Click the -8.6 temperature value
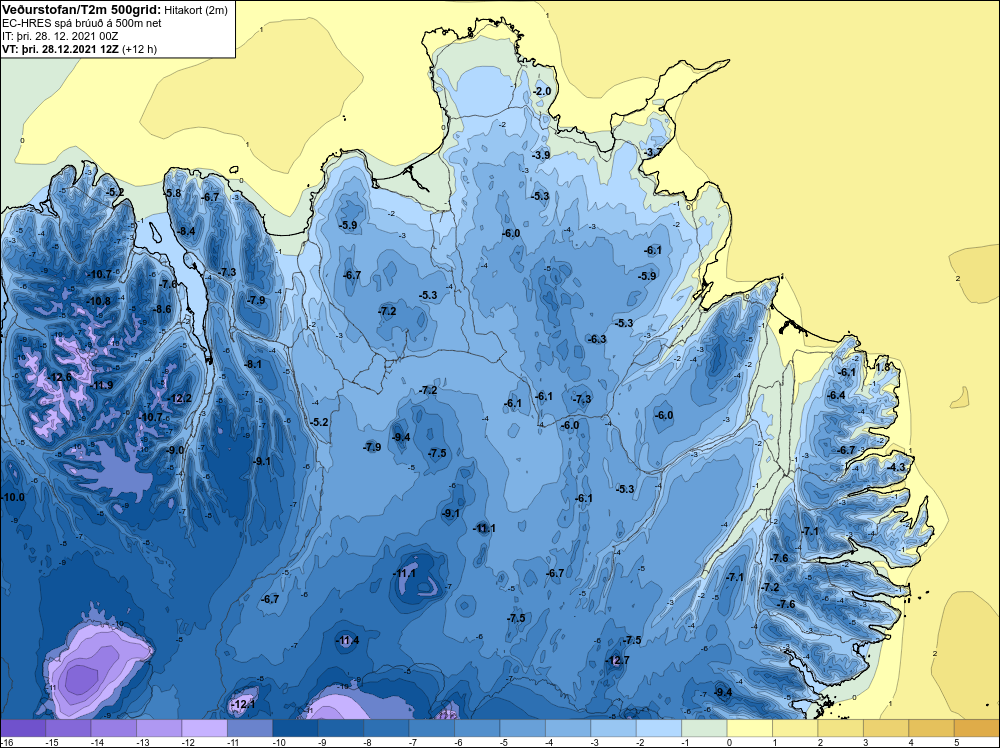 (162, 309)
